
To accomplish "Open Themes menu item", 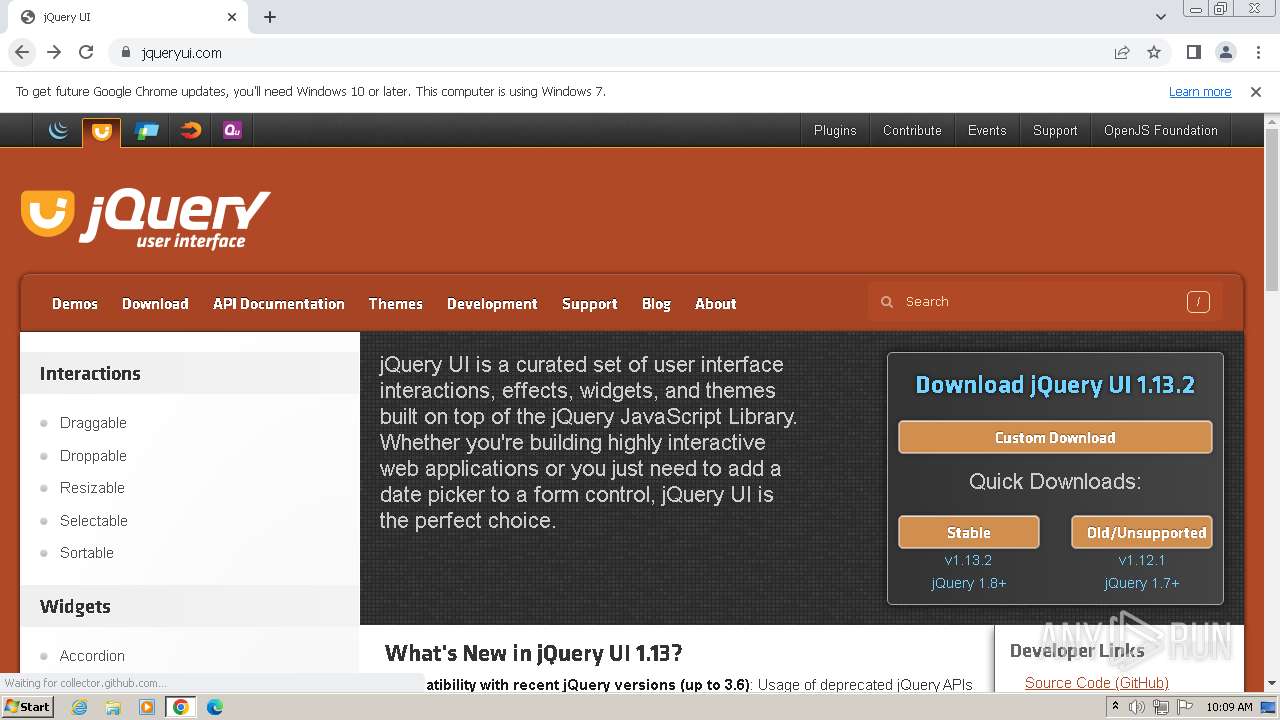I will click(395, 304).
